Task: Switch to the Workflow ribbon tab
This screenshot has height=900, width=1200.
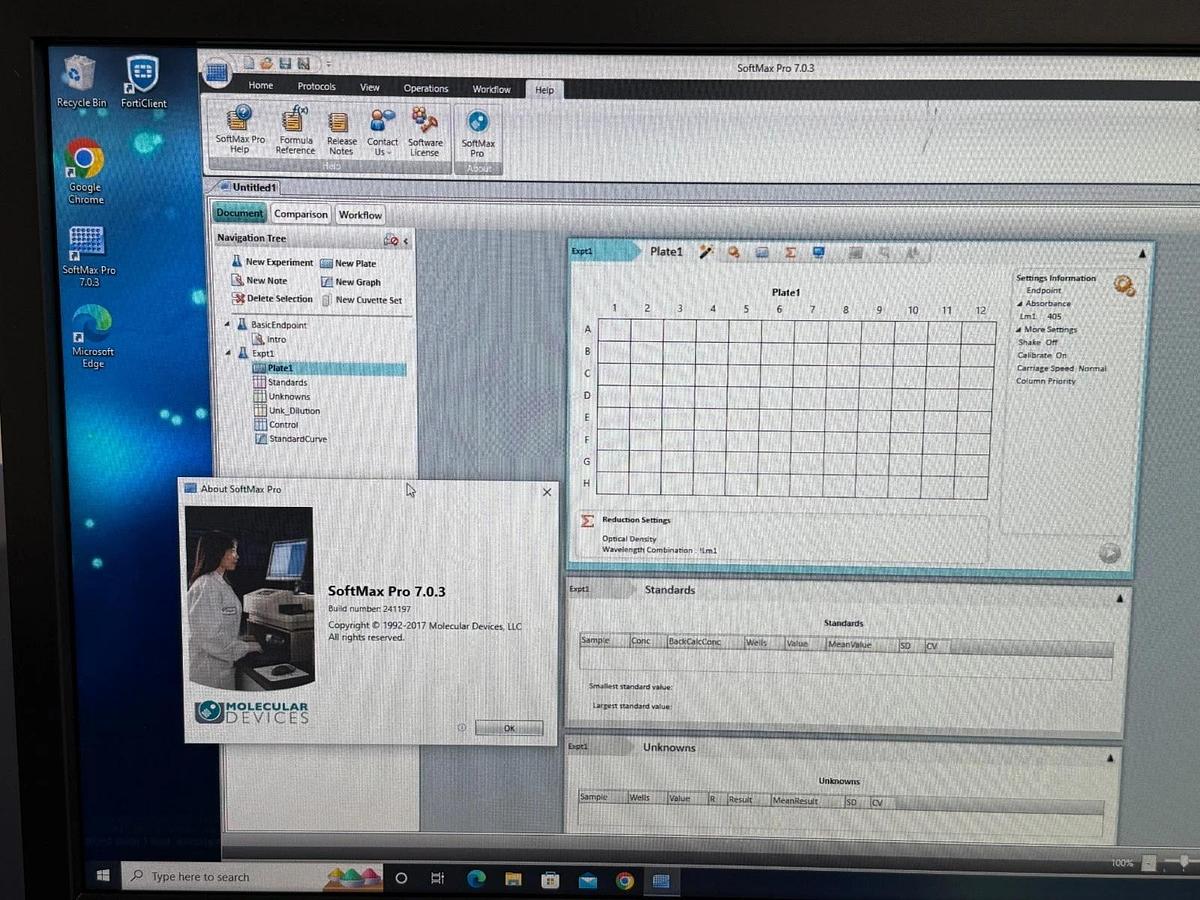Action: (x=491, y=90)
